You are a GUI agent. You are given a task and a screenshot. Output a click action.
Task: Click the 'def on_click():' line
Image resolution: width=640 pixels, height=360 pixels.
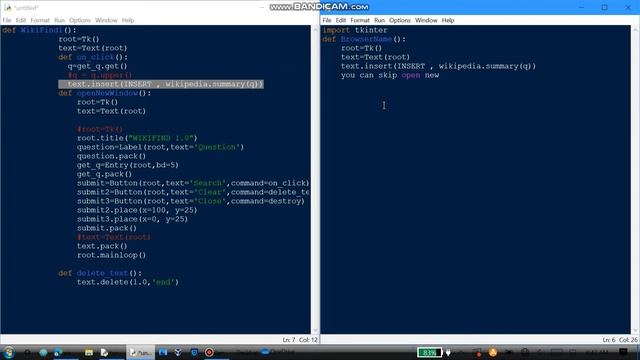pos(93,57)
